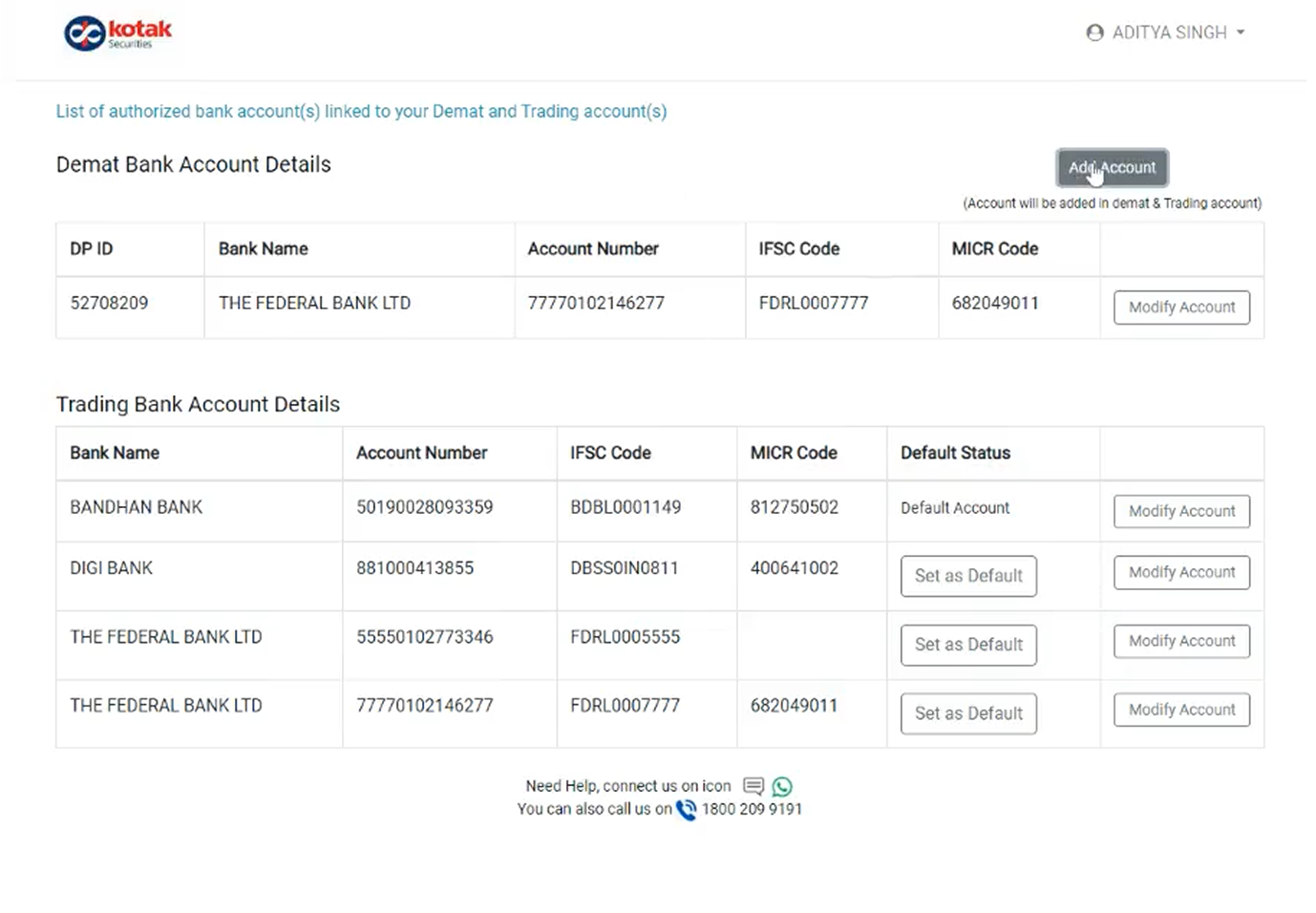Viewport: 1316px width, 913px height.
Task: Set Federal Bank FDRL0007777 trading as default
Action: point(968,713)
